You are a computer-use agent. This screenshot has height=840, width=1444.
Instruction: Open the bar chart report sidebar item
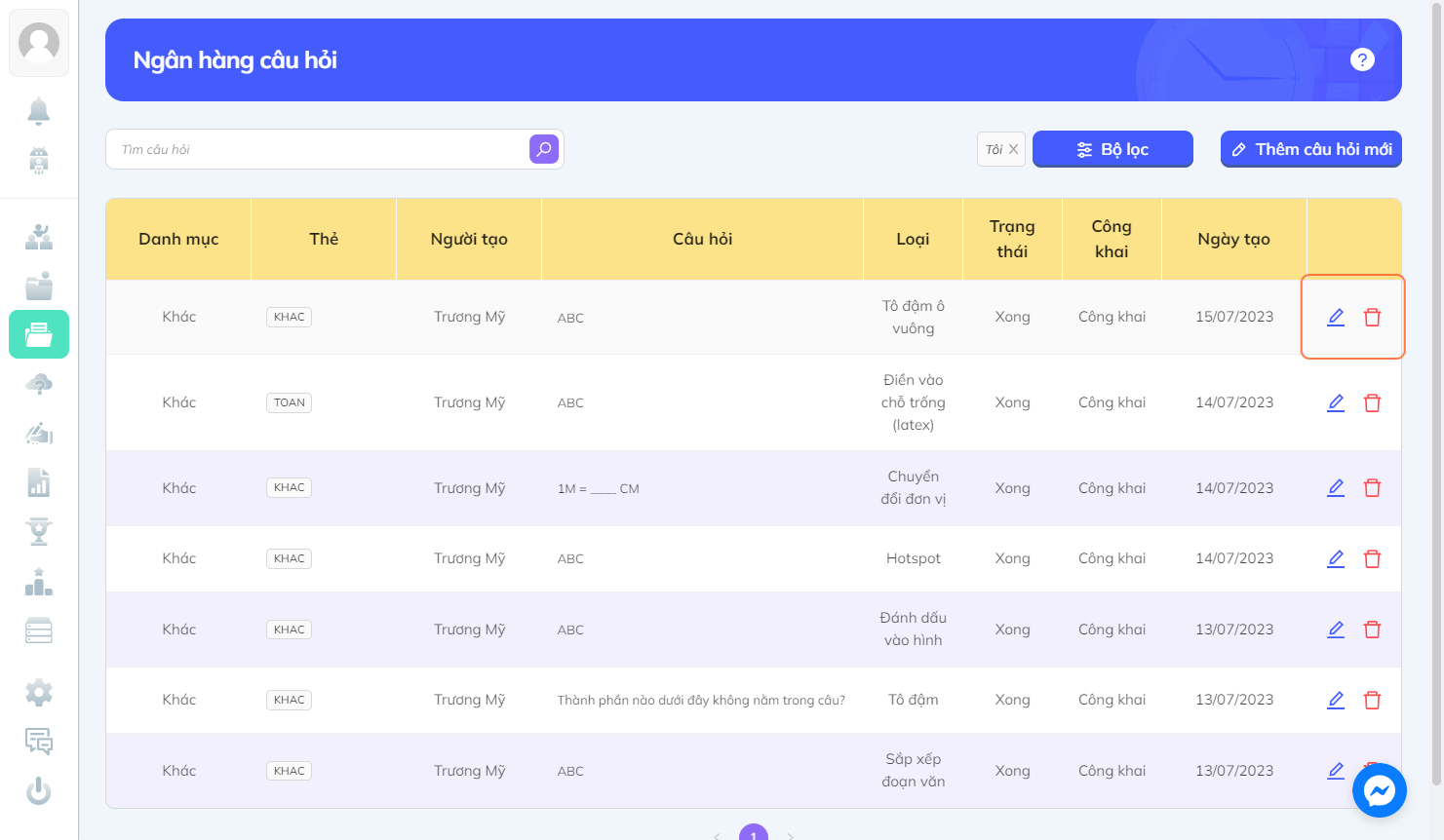point(39,482)
